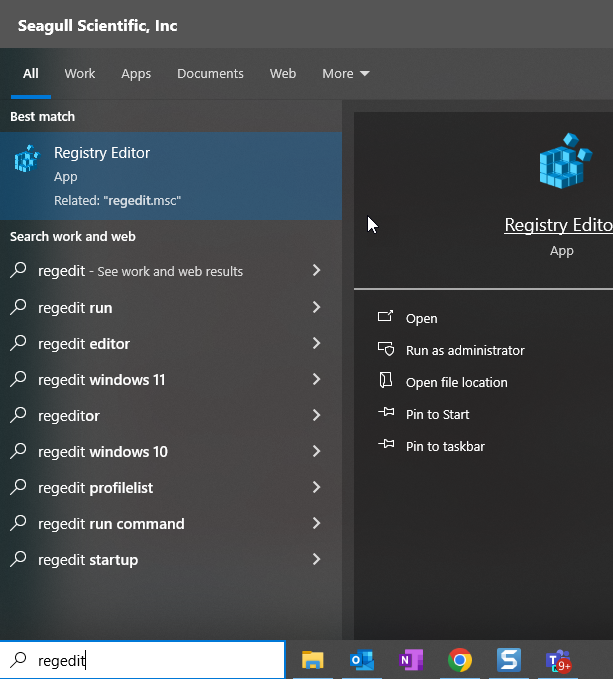Image resolution: width=613 pixels, height=679 pixels.
Task: Expand the More filter dropdown
Action: click(x=345, y=74)
